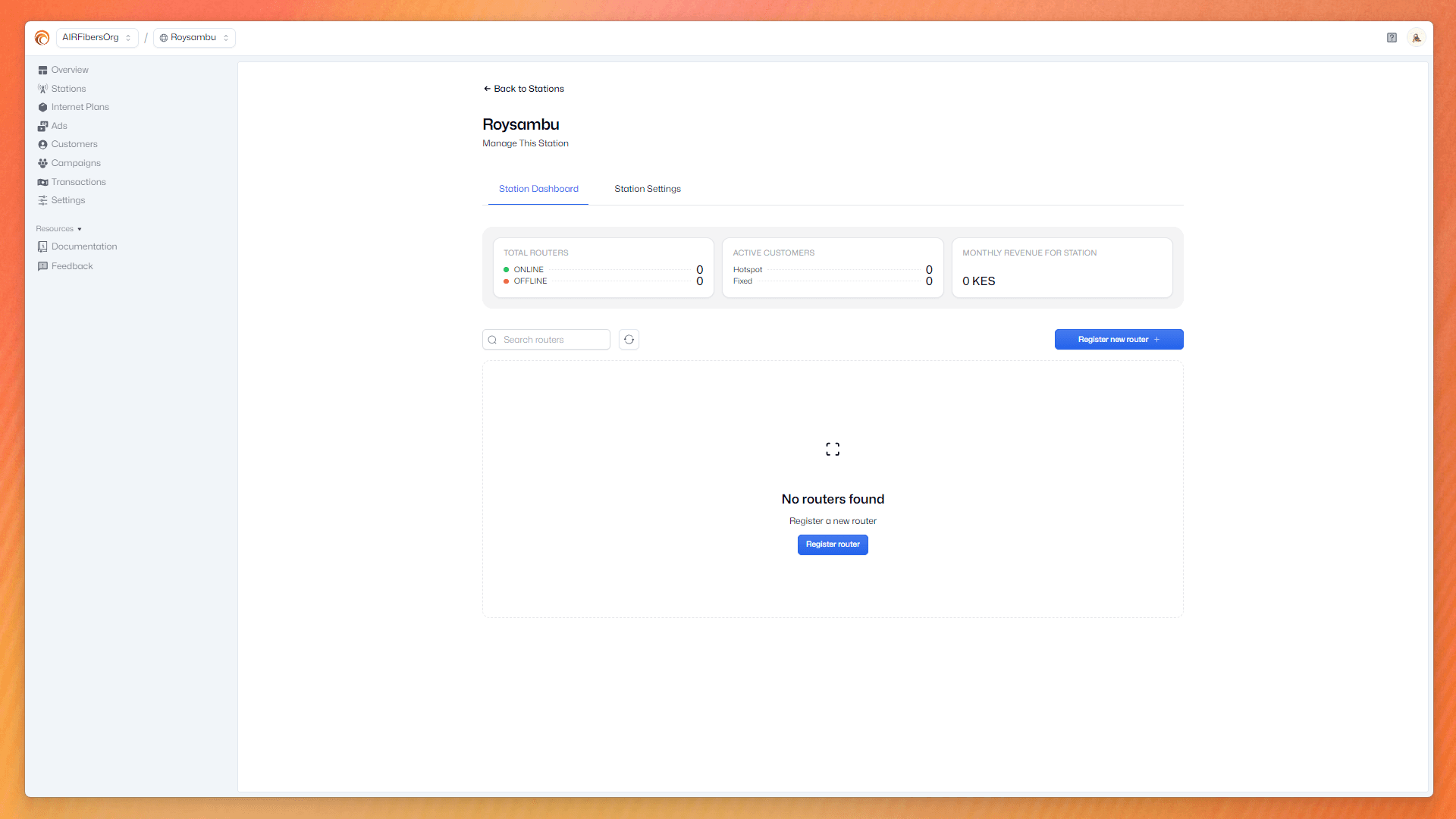Expand the AIRFibersOrg organization dropdown
This screenshot has width=1456, height=819.
pyautogui.click(x=97, y=38)
